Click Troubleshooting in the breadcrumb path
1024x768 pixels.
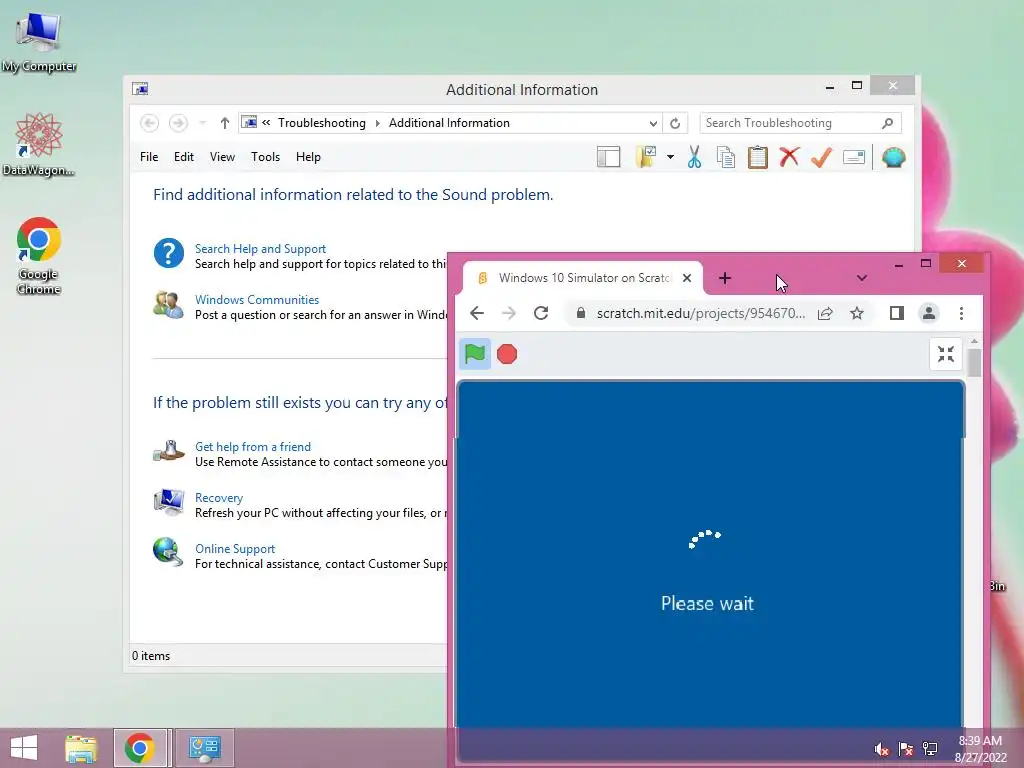coord(321,123)
